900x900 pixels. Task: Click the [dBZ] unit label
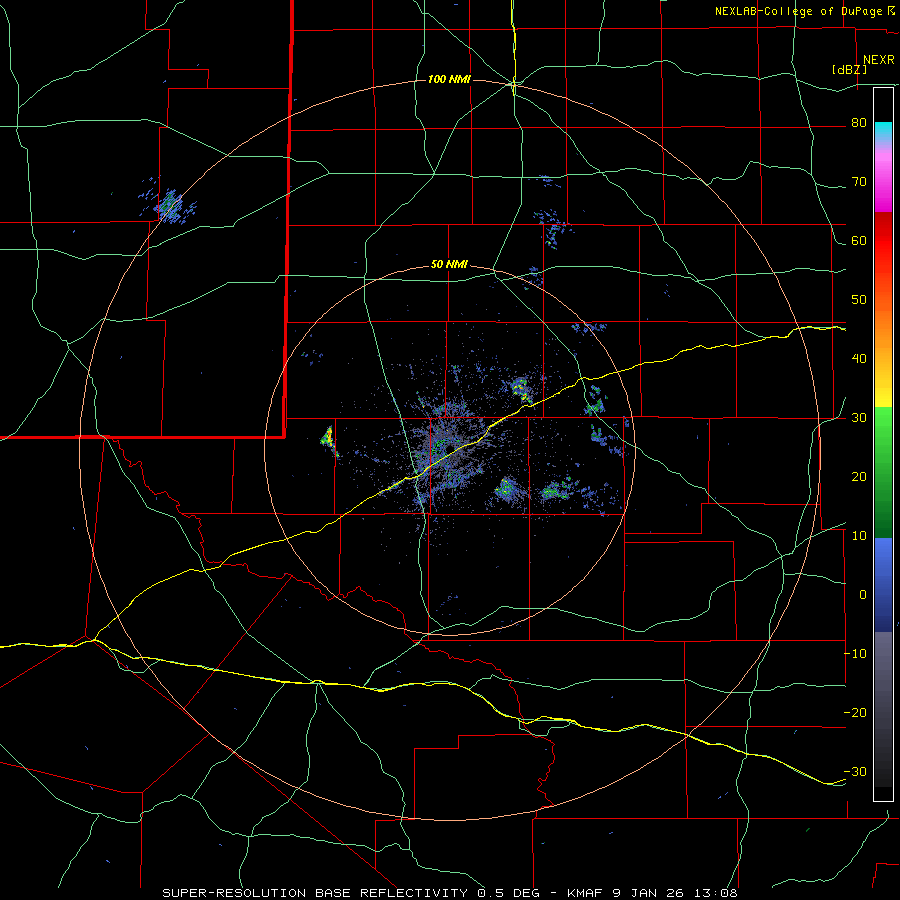(849, 69)
